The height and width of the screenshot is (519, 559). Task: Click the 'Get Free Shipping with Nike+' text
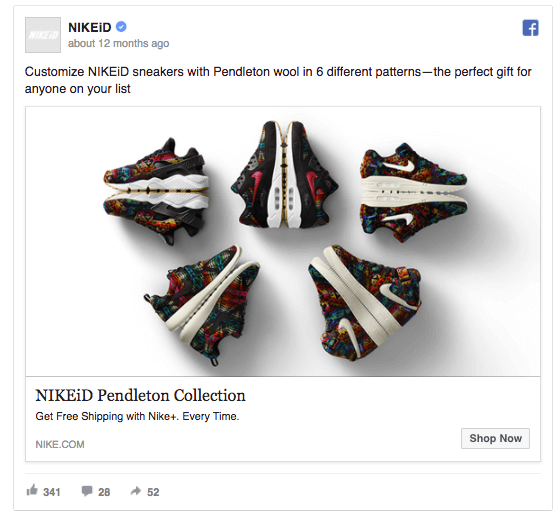106,416
